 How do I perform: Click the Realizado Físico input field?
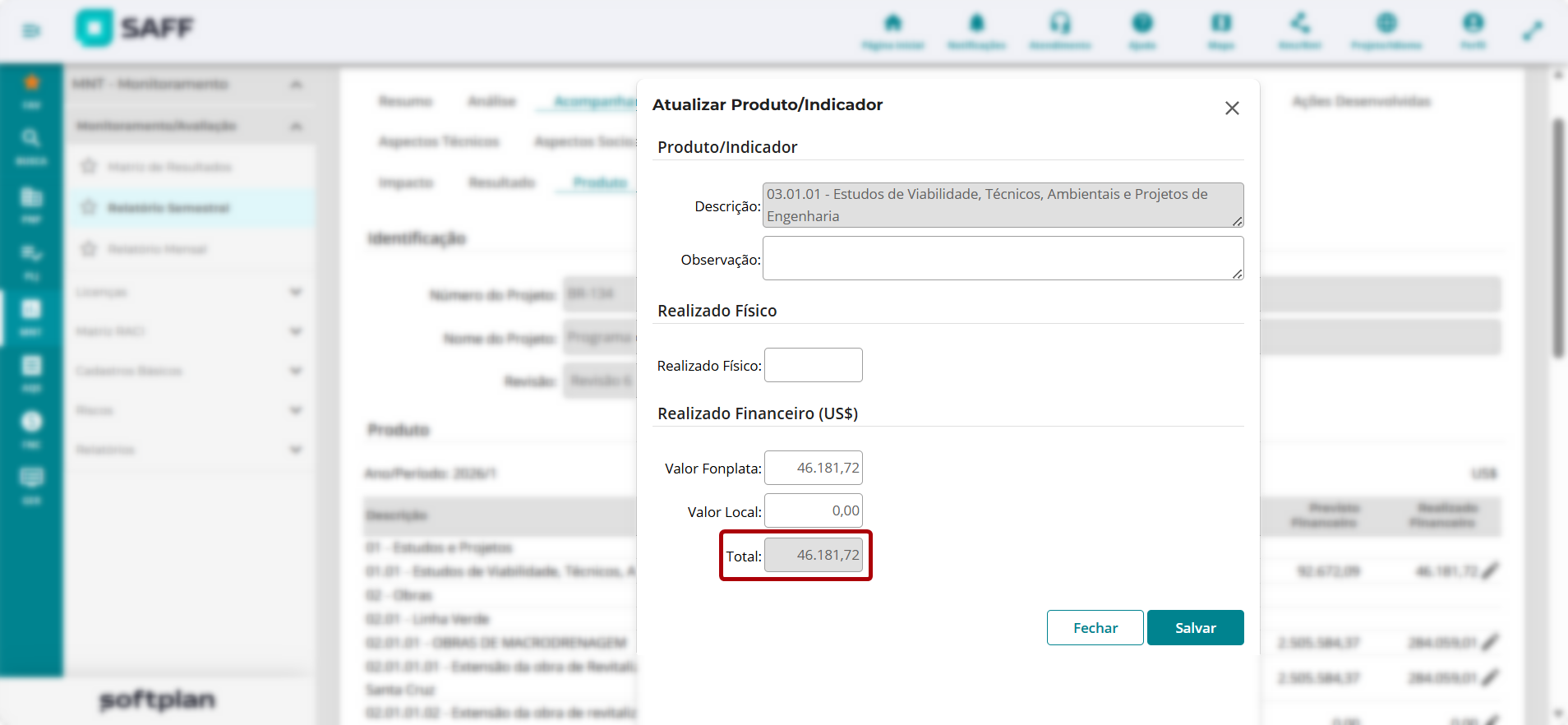coord(814,365)
